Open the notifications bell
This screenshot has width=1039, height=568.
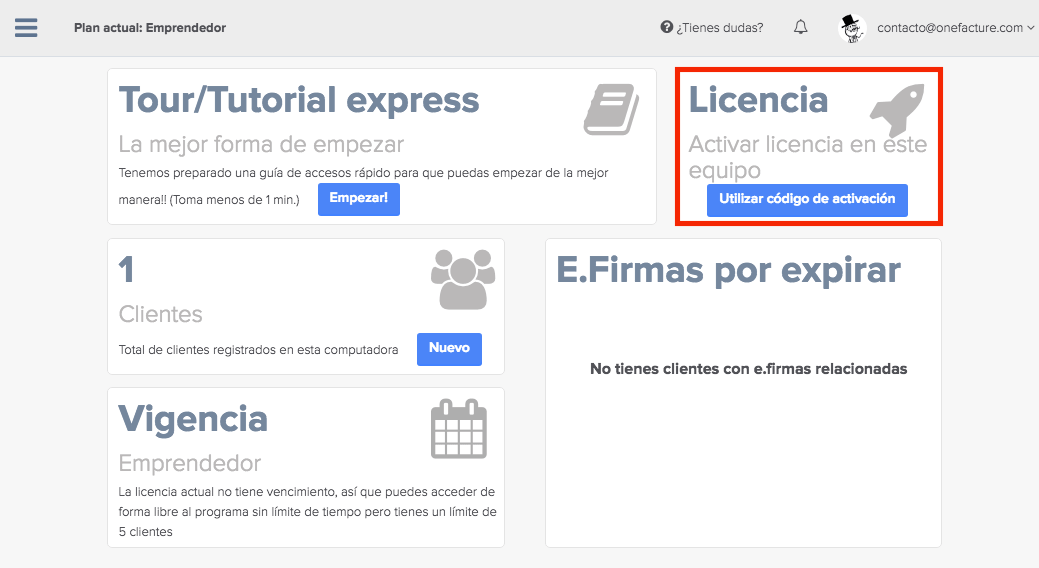pos(801,27)
